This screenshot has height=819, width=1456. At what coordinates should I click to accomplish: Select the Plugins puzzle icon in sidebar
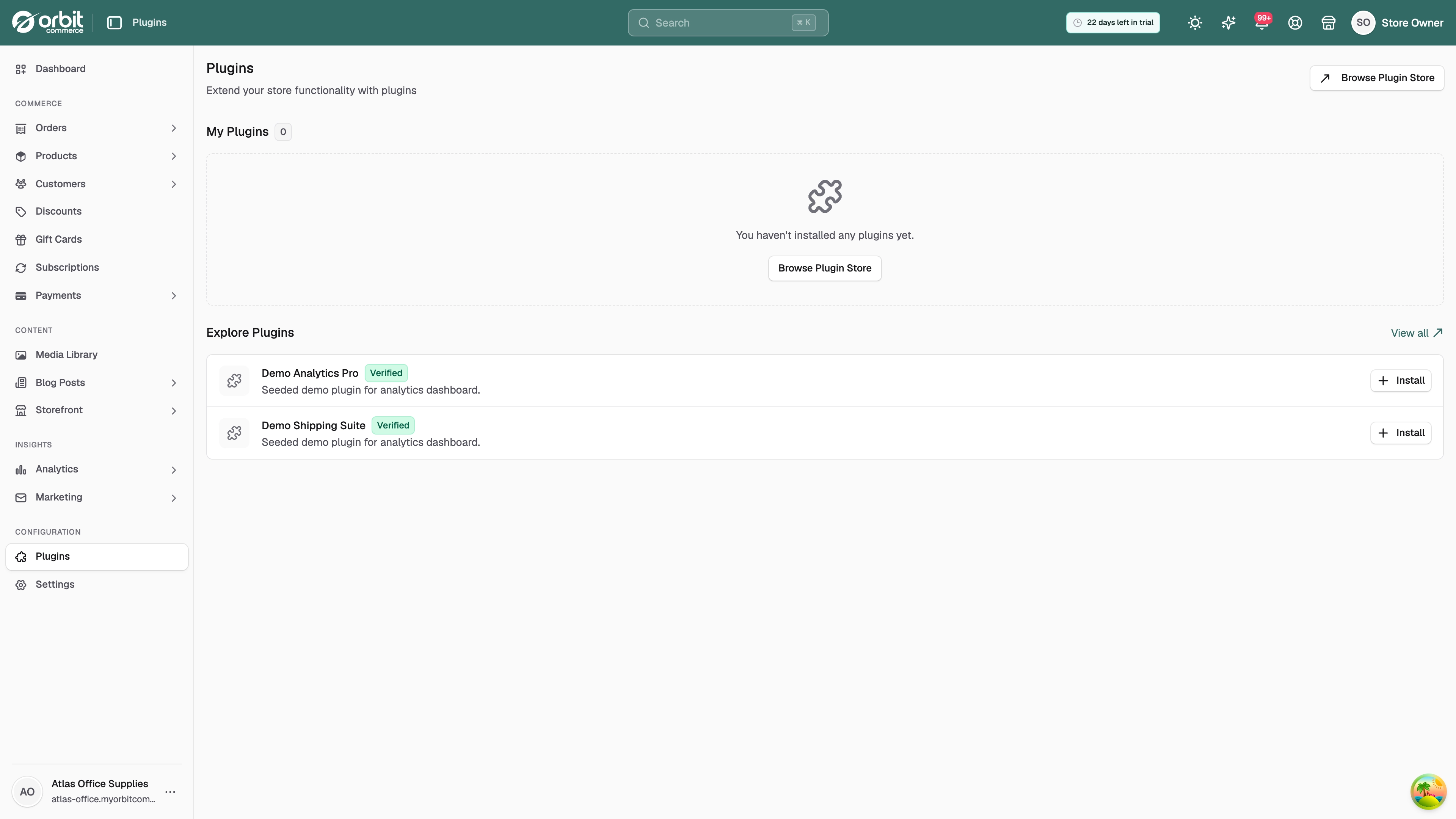[x=21, y=557]
